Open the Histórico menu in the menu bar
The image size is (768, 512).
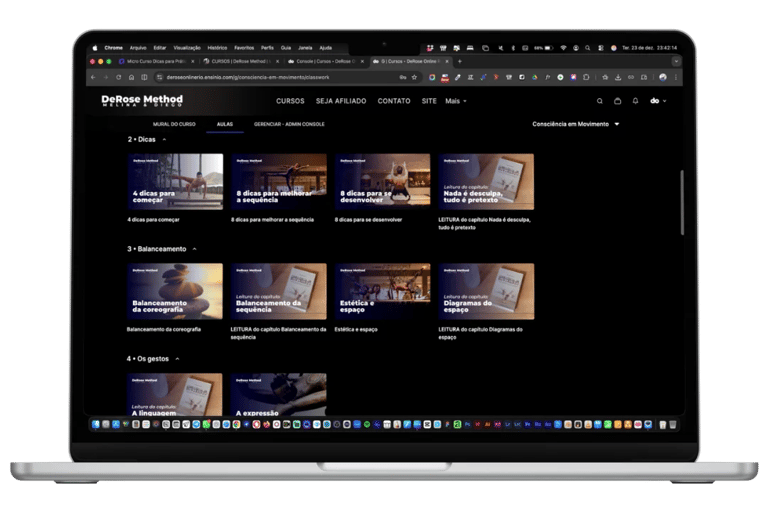coord(217,48)
